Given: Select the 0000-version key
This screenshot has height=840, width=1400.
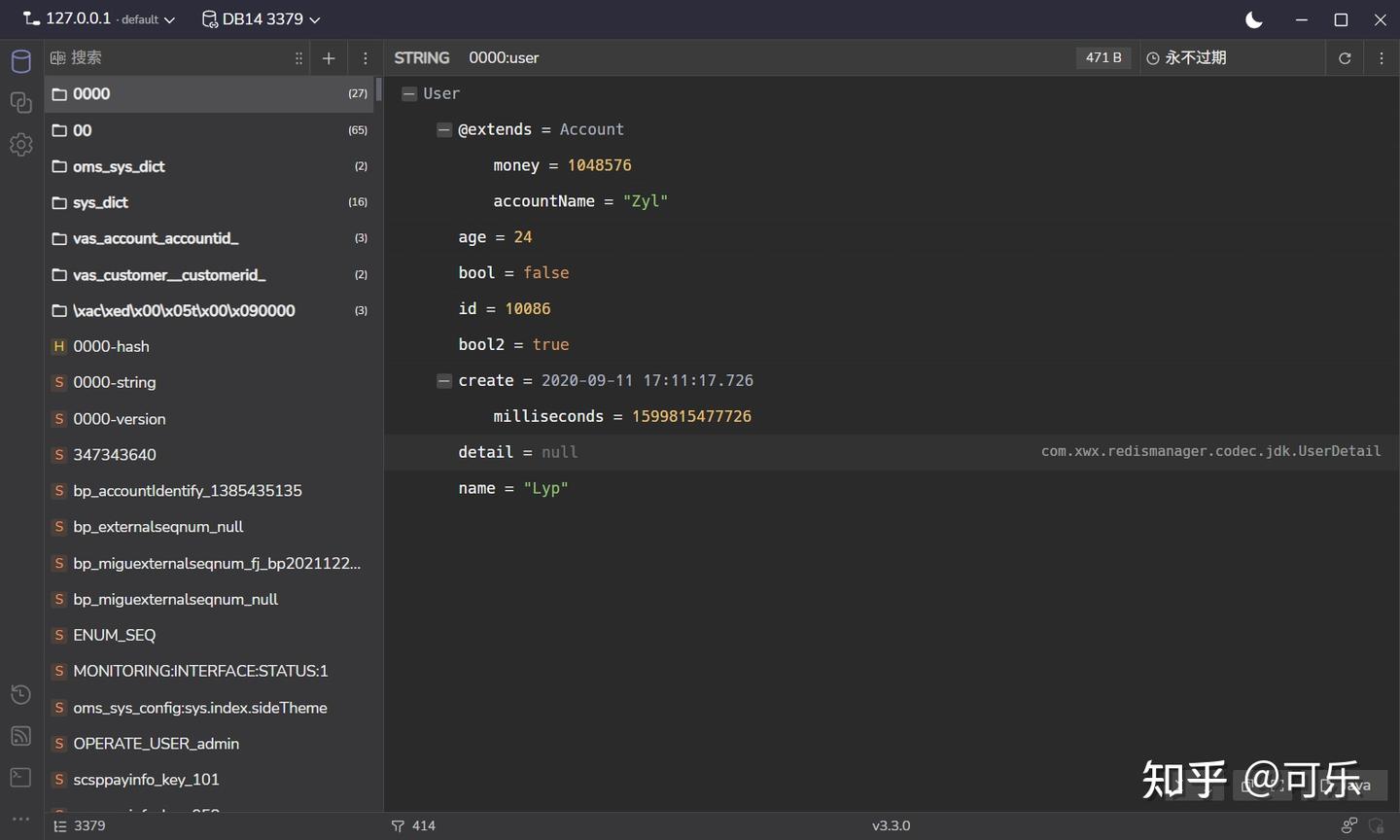Looking at the screenshot, I should click(210, 419).
